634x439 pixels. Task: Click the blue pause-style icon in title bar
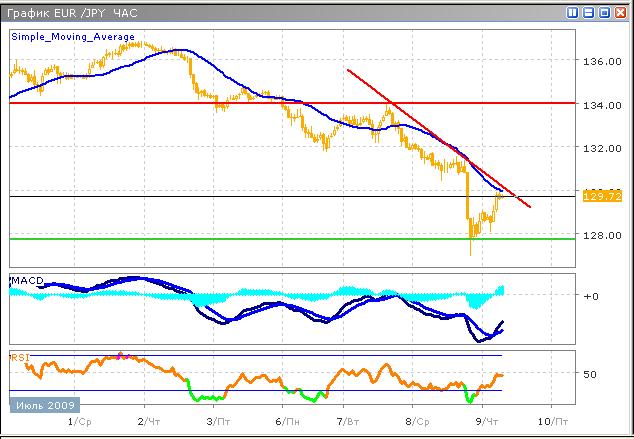pyautogui.click(x=573, y=13)
